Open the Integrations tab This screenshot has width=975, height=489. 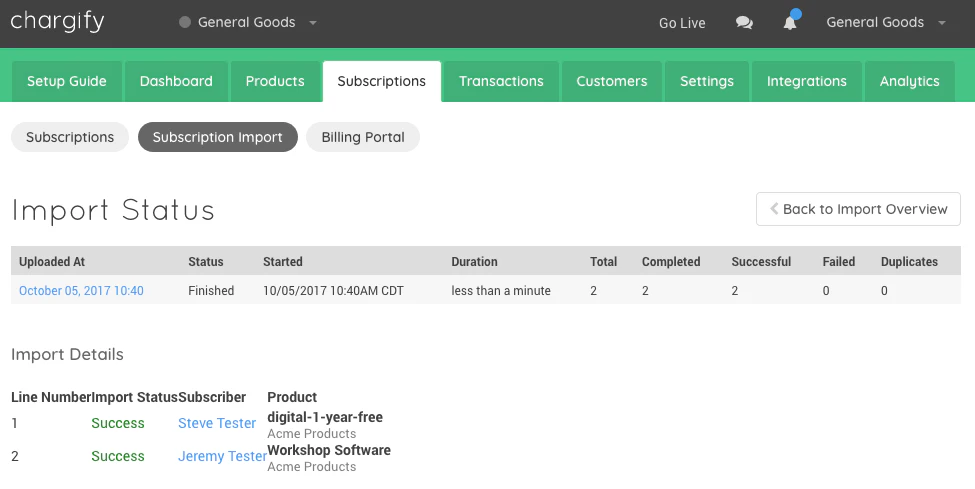point(806,81)
